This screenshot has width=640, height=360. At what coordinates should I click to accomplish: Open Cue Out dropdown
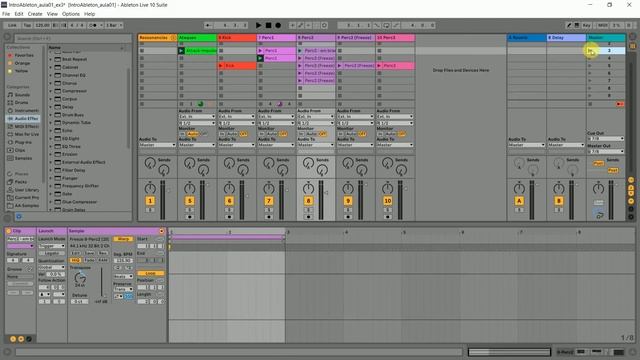tap(606, 139)
